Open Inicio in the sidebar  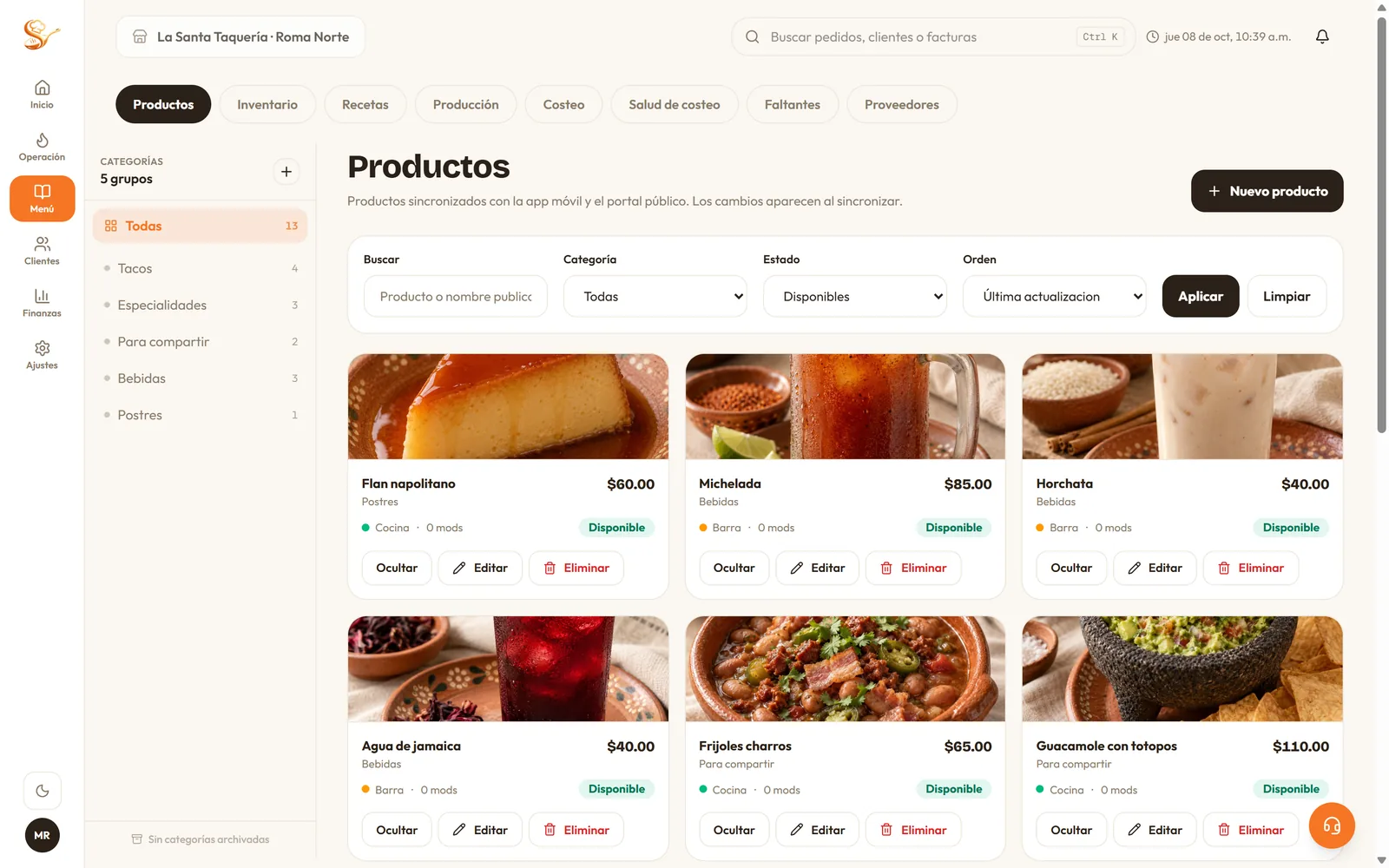coord(42,95)
